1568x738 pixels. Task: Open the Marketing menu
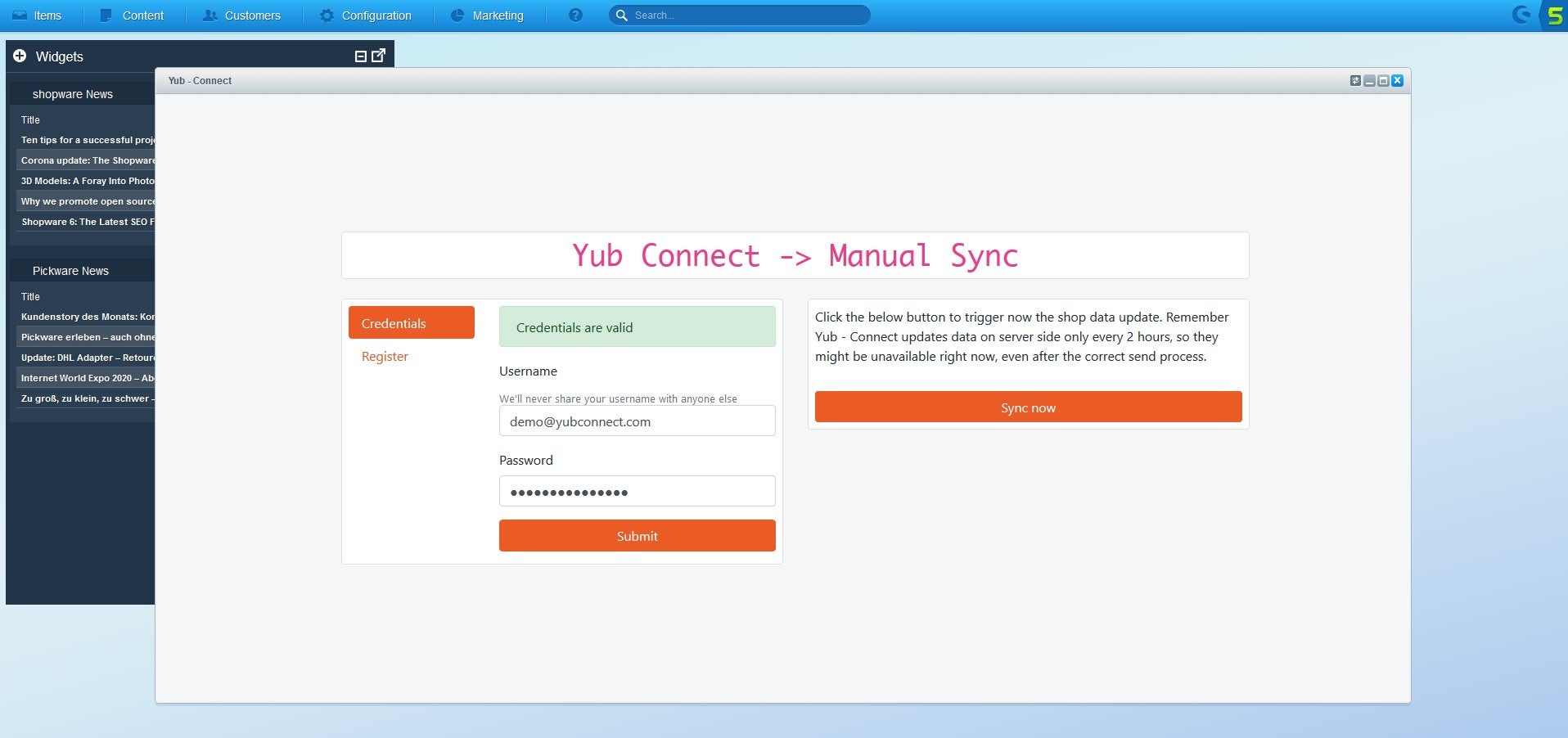click(x=488, y=16)
